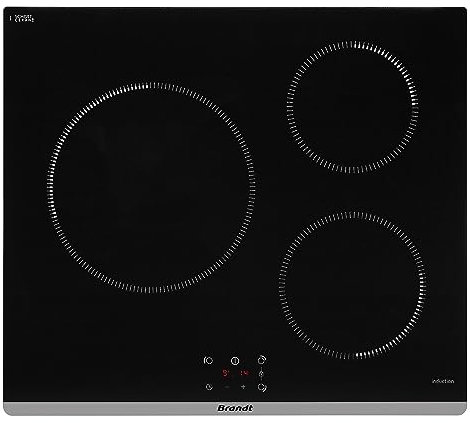Tap the minus power level key

[x=227, y=387]
